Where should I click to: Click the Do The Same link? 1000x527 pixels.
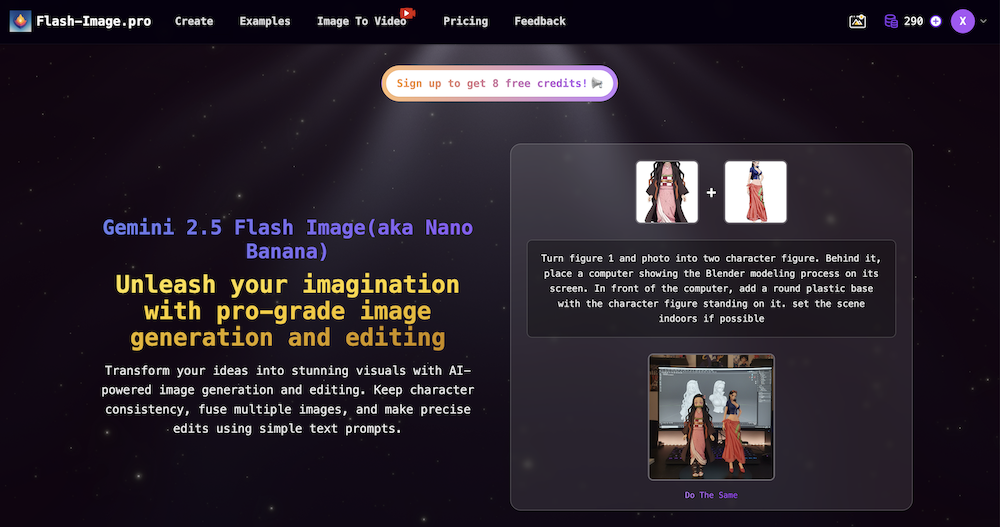[711, 495]
